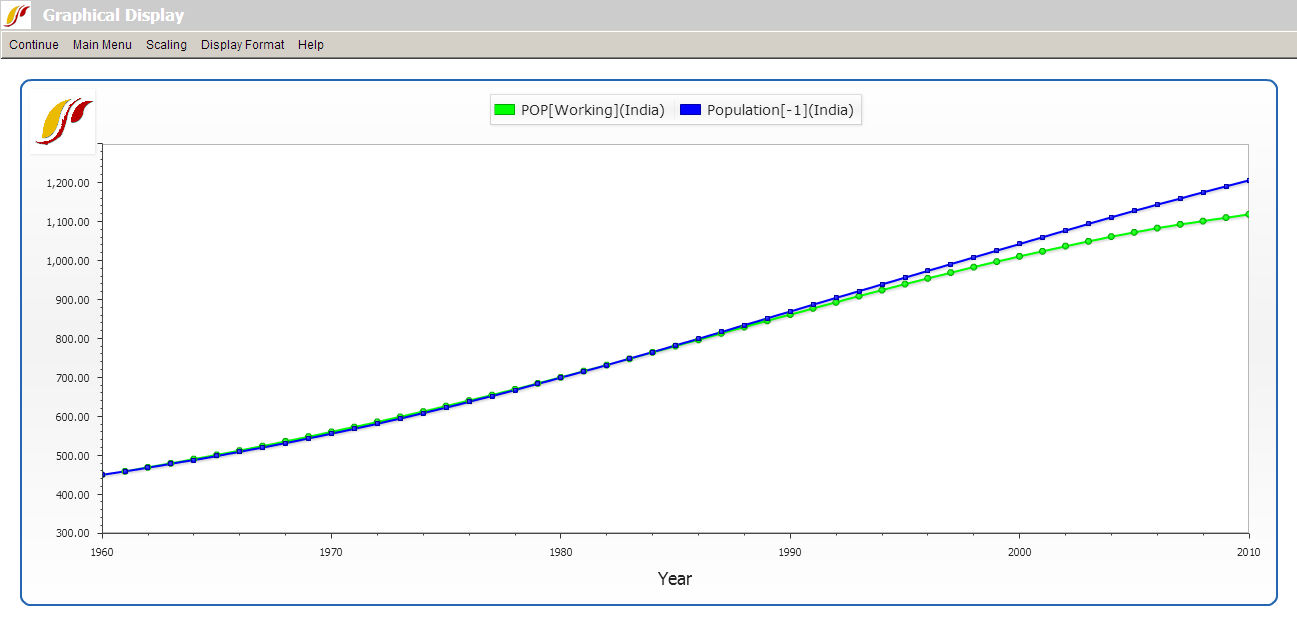This screenshot has height=620, width=1297.
Task: Open the Scaling menu
Action: (166, 45)
